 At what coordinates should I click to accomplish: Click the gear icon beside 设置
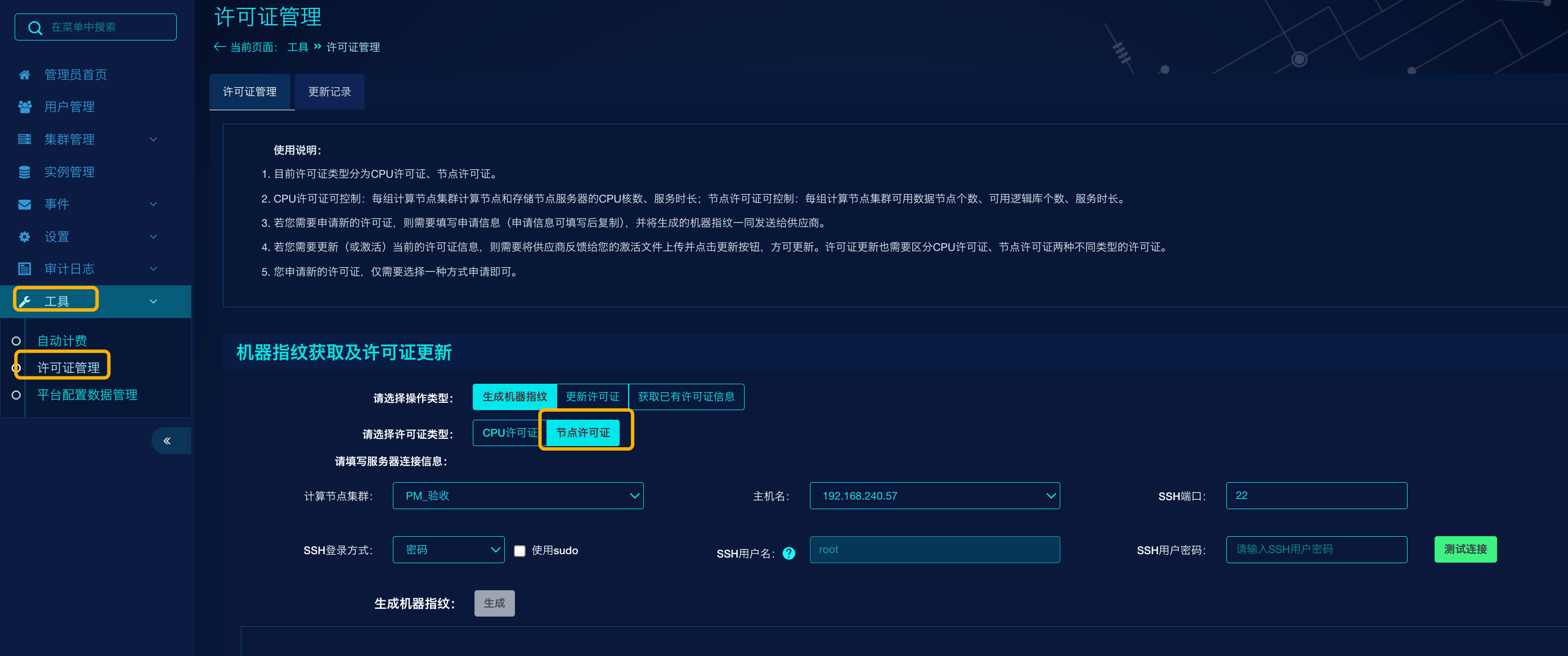pos(24,237)
